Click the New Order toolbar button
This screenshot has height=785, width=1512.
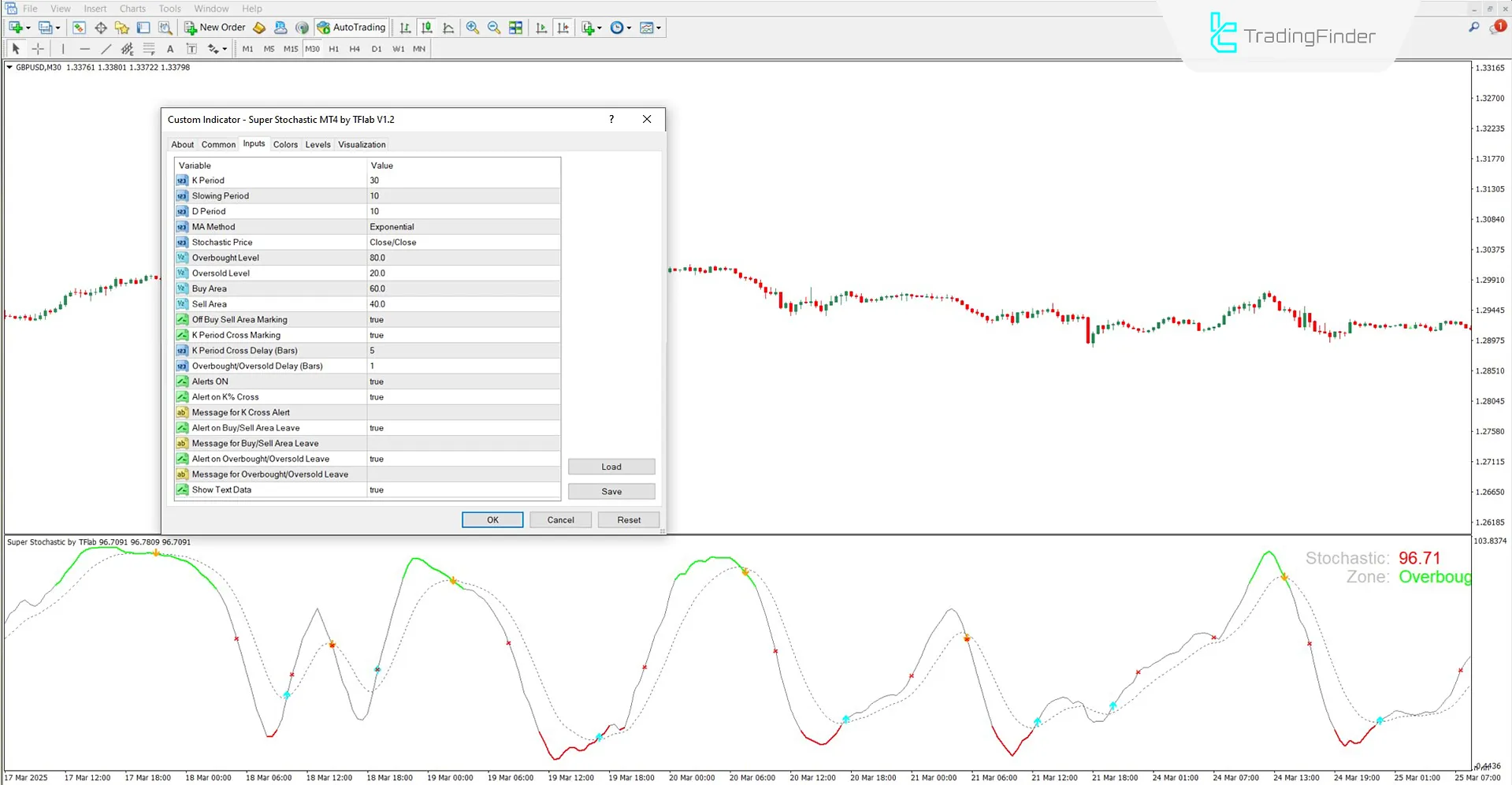point(215,28)
